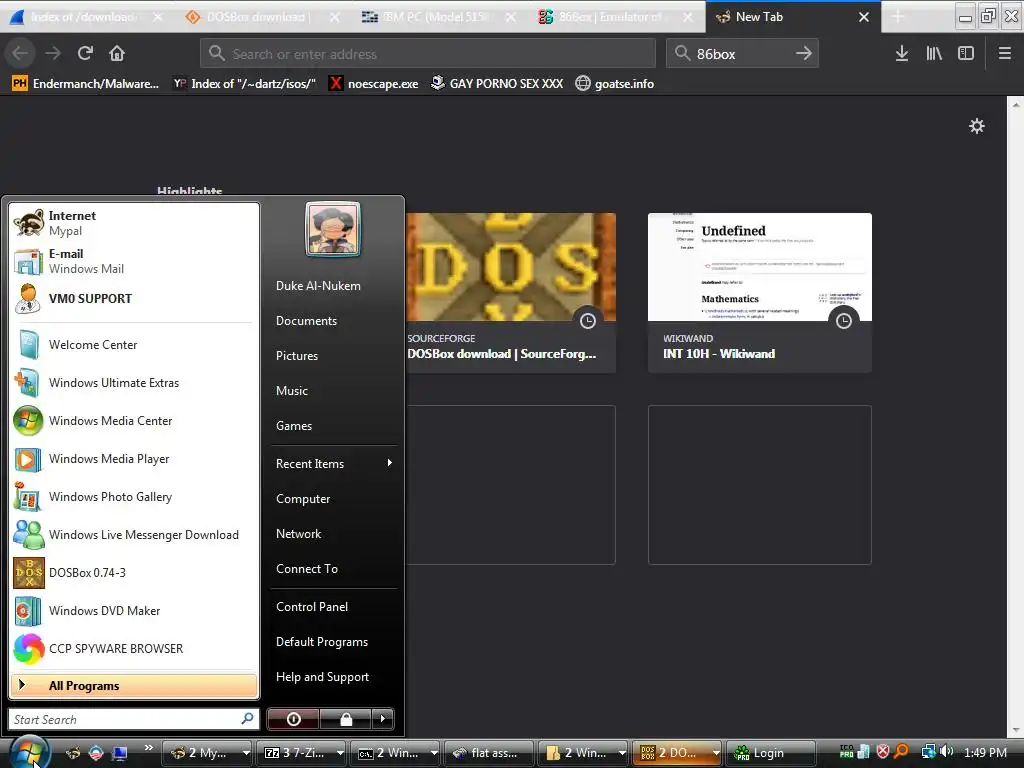Open a new browser tab with plus
The height and width of the screenshot is (768, 1024).
point(898,17)
